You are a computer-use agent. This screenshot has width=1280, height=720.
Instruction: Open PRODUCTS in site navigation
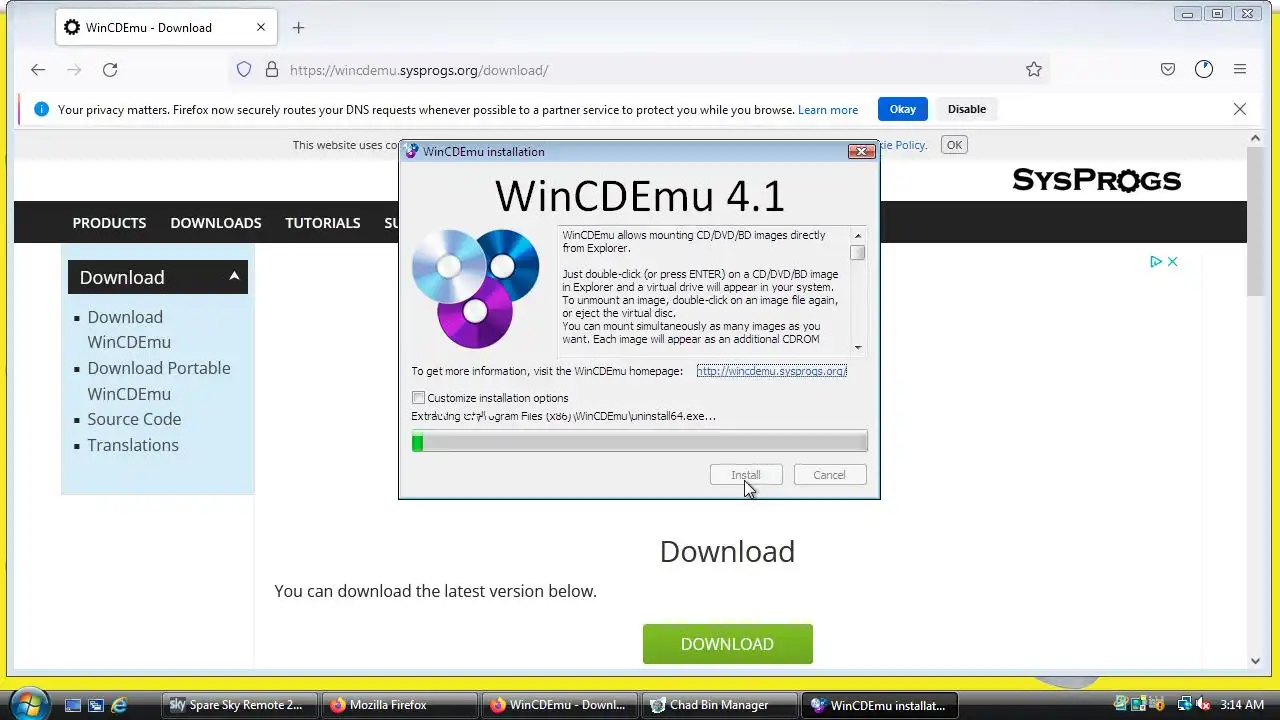109,222
